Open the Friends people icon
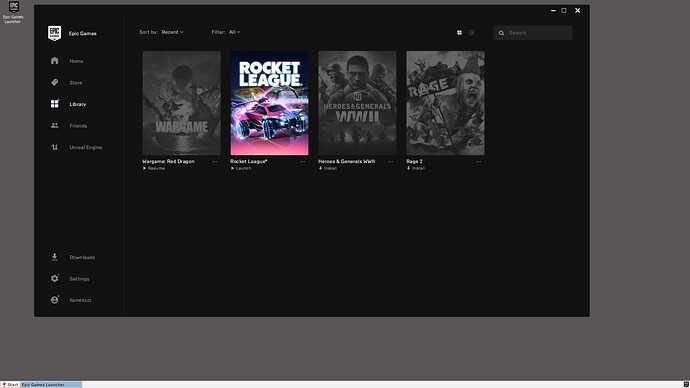The width and height of the screenshot is (690, 388). [x=55, y=125]
